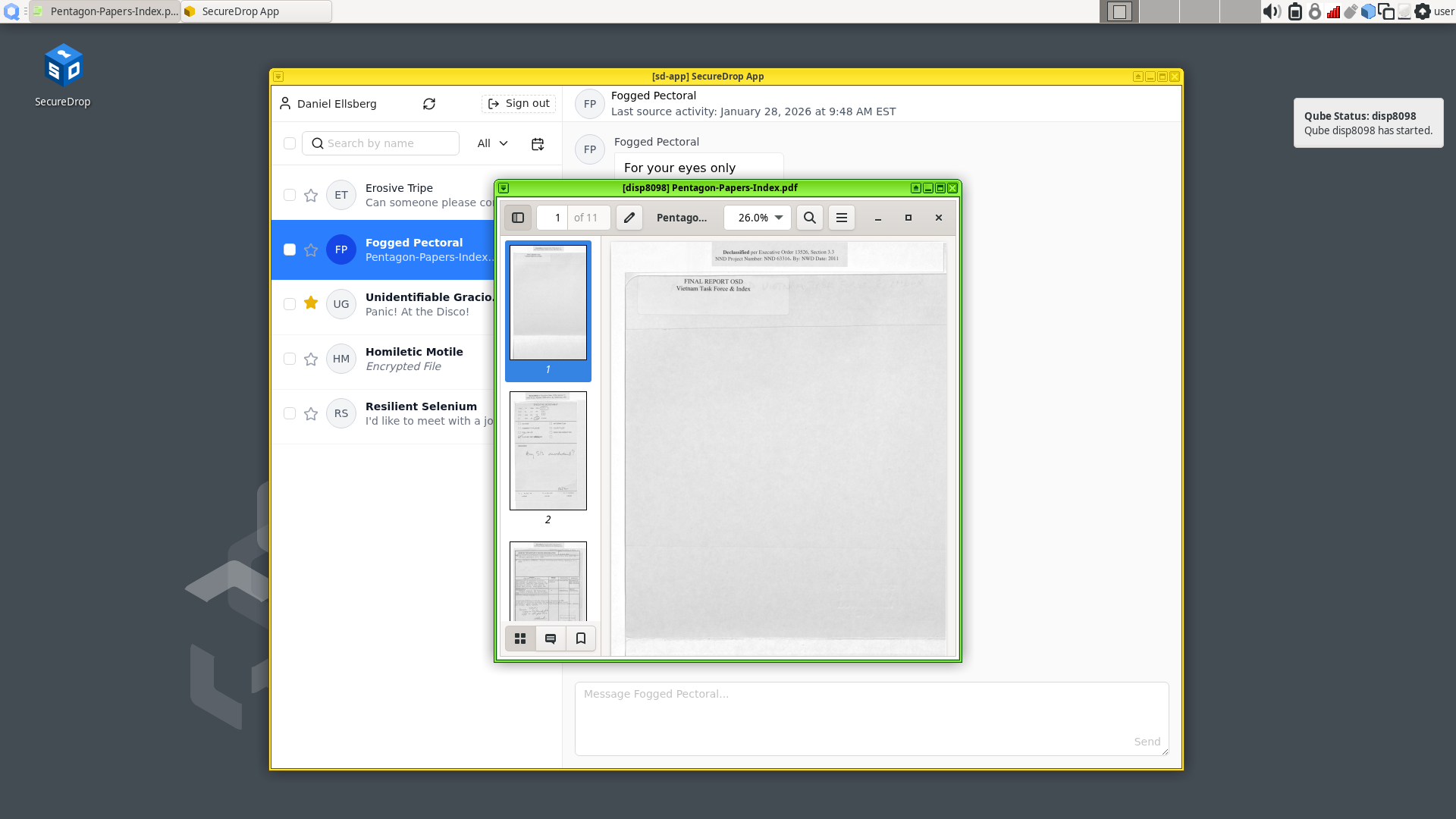Select Resilient Selenium conversation

pos(421,413)
